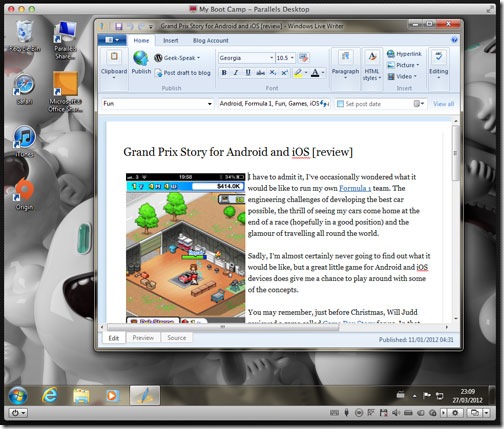Open the Recycle Bin desktop icon
This screenshot has width=504, height=429.
coord(24,36)
